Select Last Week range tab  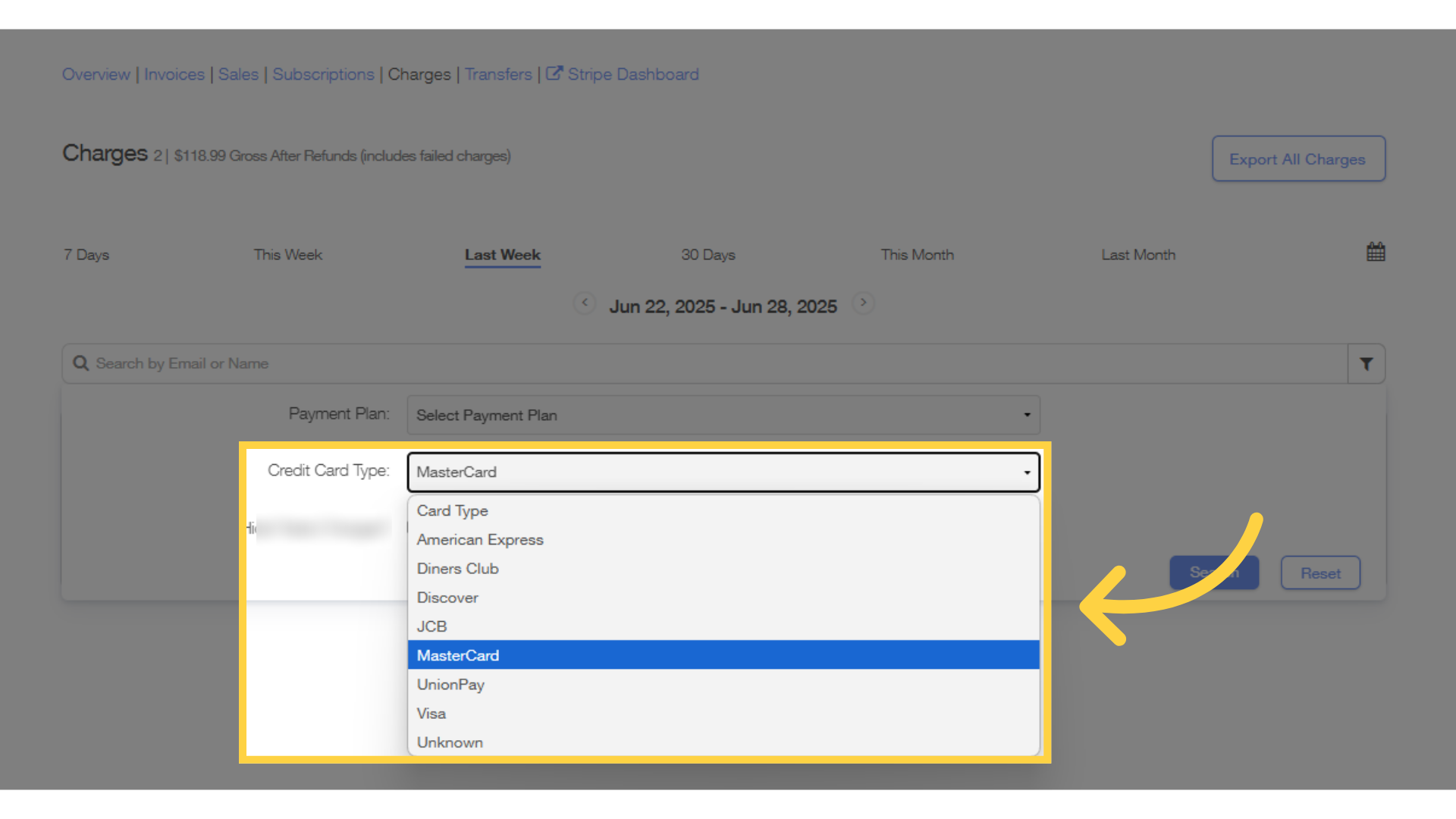coord(503,256)
